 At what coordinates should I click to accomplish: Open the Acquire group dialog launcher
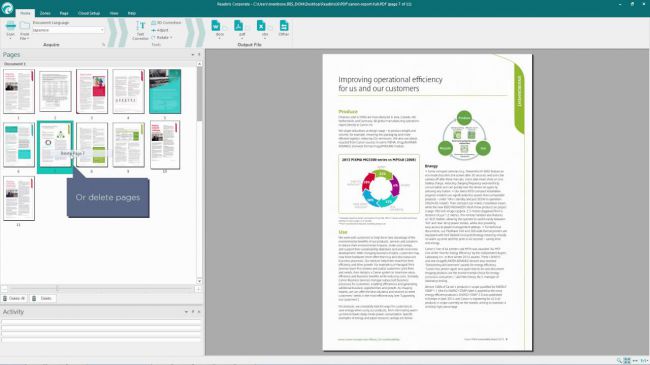pos(104,44)
